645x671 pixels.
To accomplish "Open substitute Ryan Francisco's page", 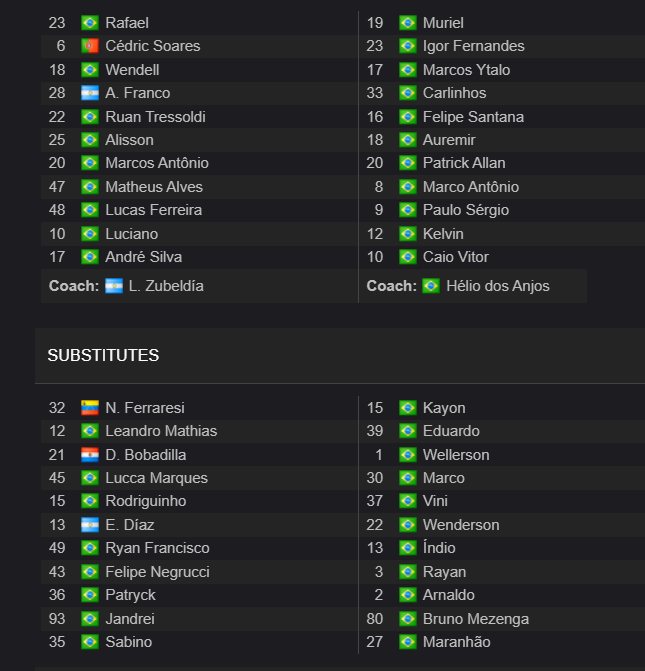I will click(x=158, y=548).
